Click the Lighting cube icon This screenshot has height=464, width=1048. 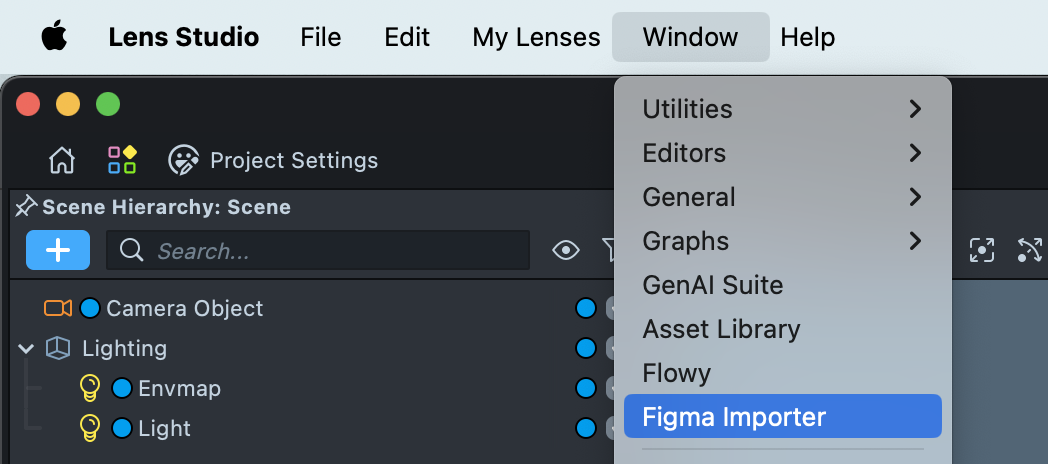pos(58,348)
